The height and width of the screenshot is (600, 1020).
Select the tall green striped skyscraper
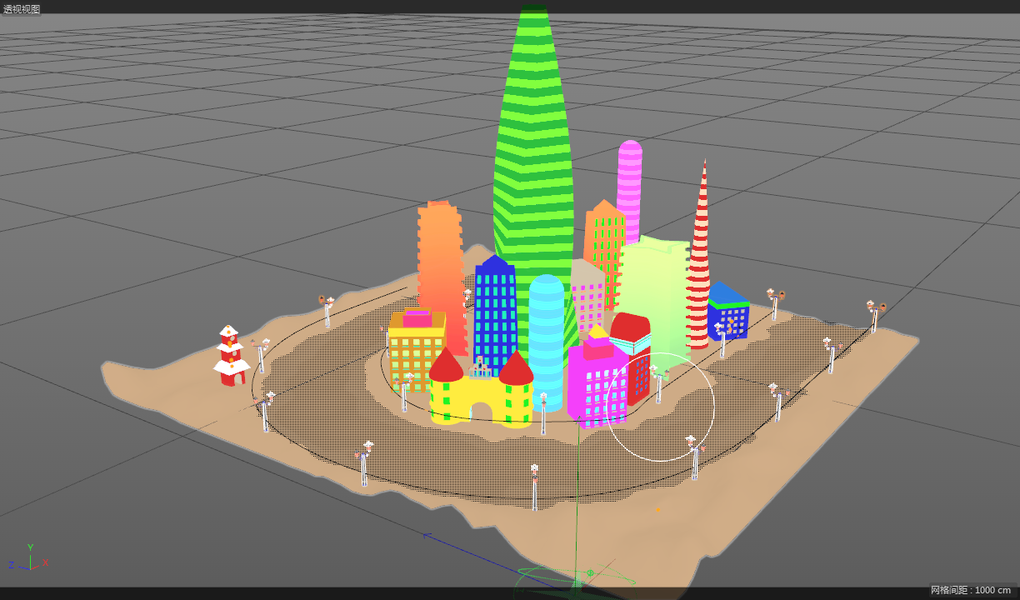click(534, 163)
